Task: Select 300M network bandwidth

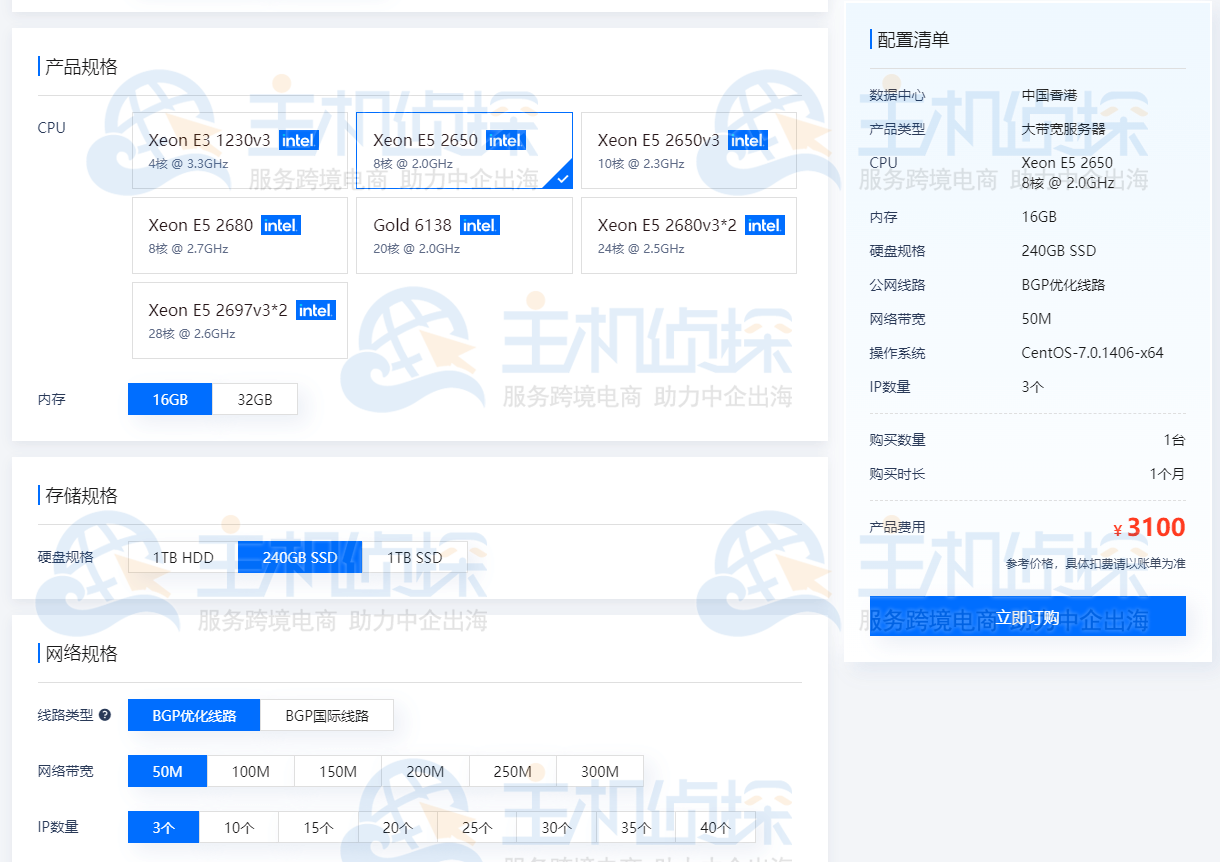Action: tap(600, 771)
